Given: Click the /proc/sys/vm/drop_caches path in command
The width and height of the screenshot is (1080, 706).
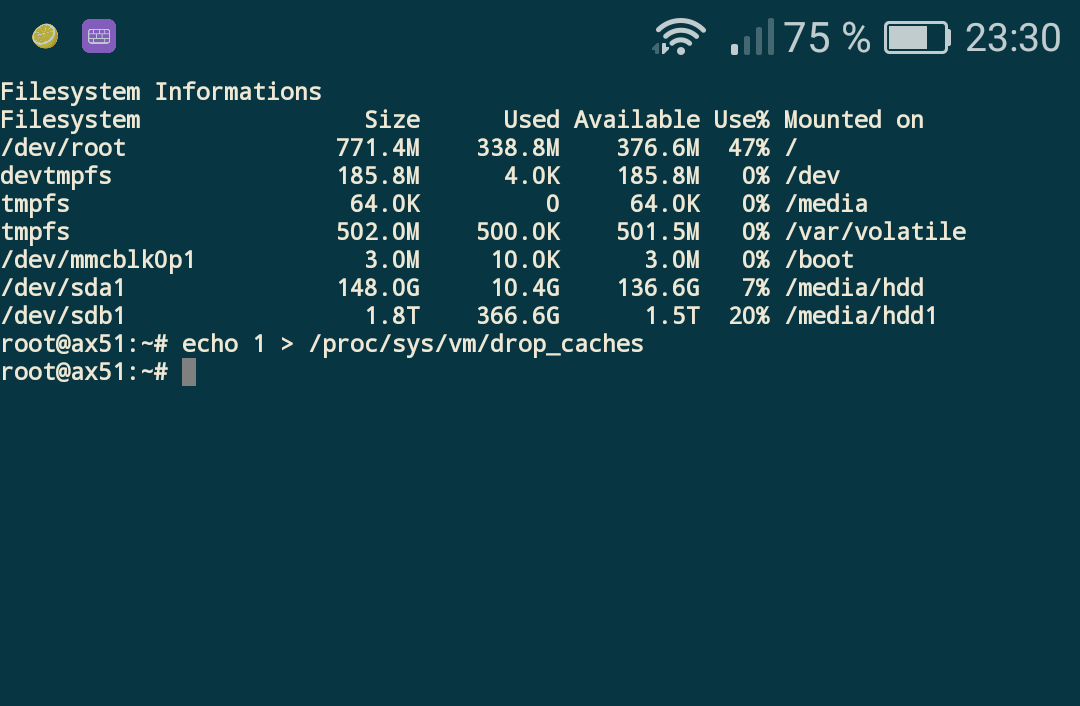Looking at the screenshot, I should pyautogui.click(x=475, y=344).
